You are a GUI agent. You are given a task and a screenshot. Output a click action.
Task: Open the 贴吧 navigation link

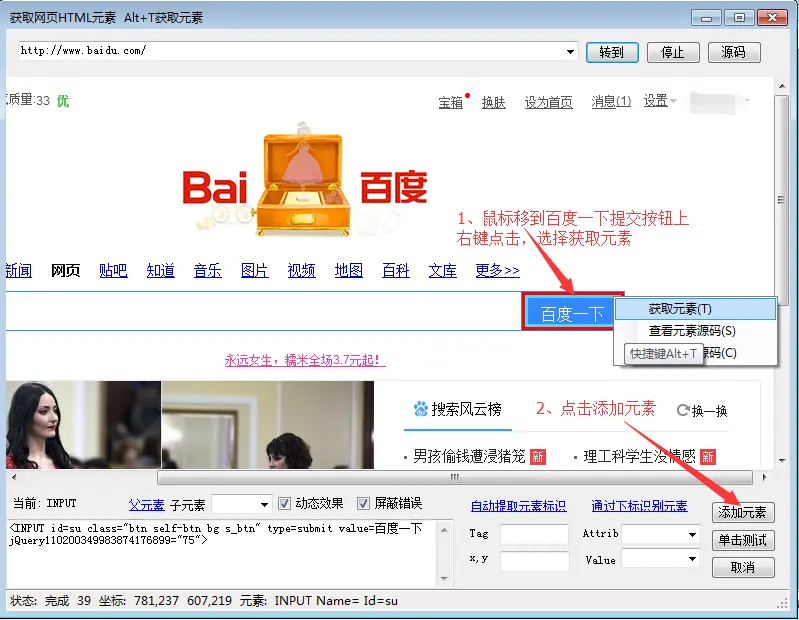coord(113,270)
